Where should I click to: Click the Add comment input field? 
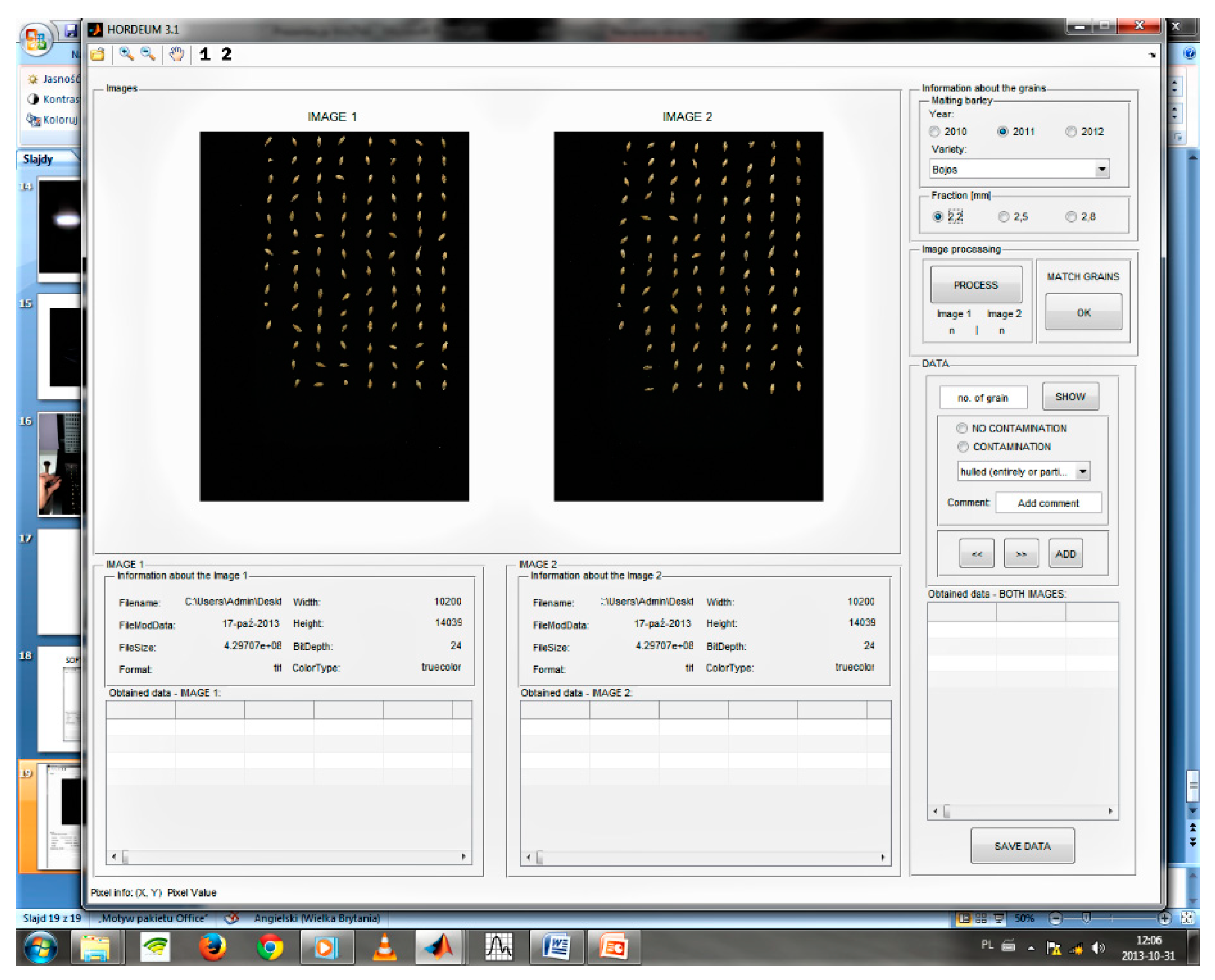(x=1048, y=503)
